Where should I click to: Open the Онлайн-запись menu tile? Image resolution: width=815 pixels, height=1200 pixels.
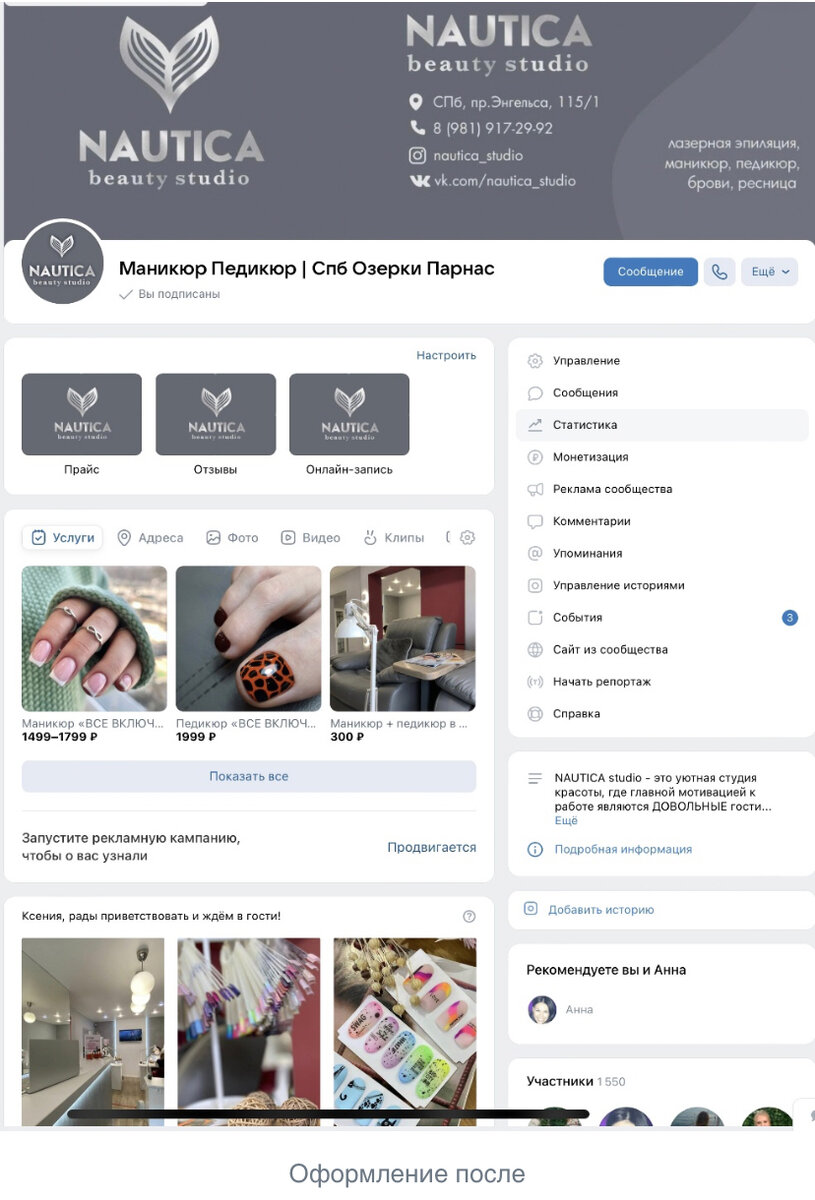coord(349,424)
